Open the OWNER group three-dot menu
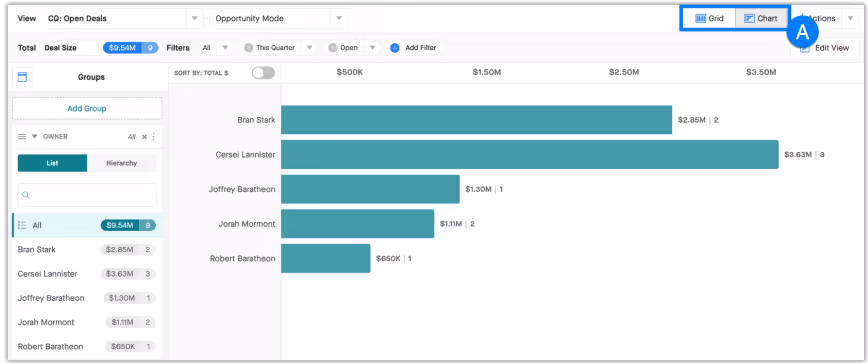 click(x=153, y=137)
